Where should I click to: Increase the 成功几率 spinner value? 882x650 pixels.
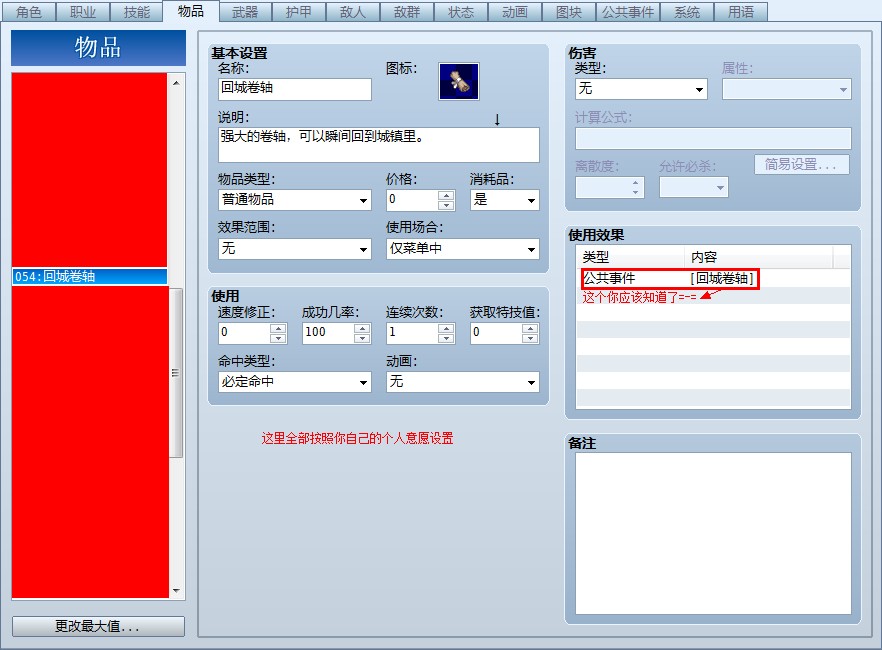[362, 328]
